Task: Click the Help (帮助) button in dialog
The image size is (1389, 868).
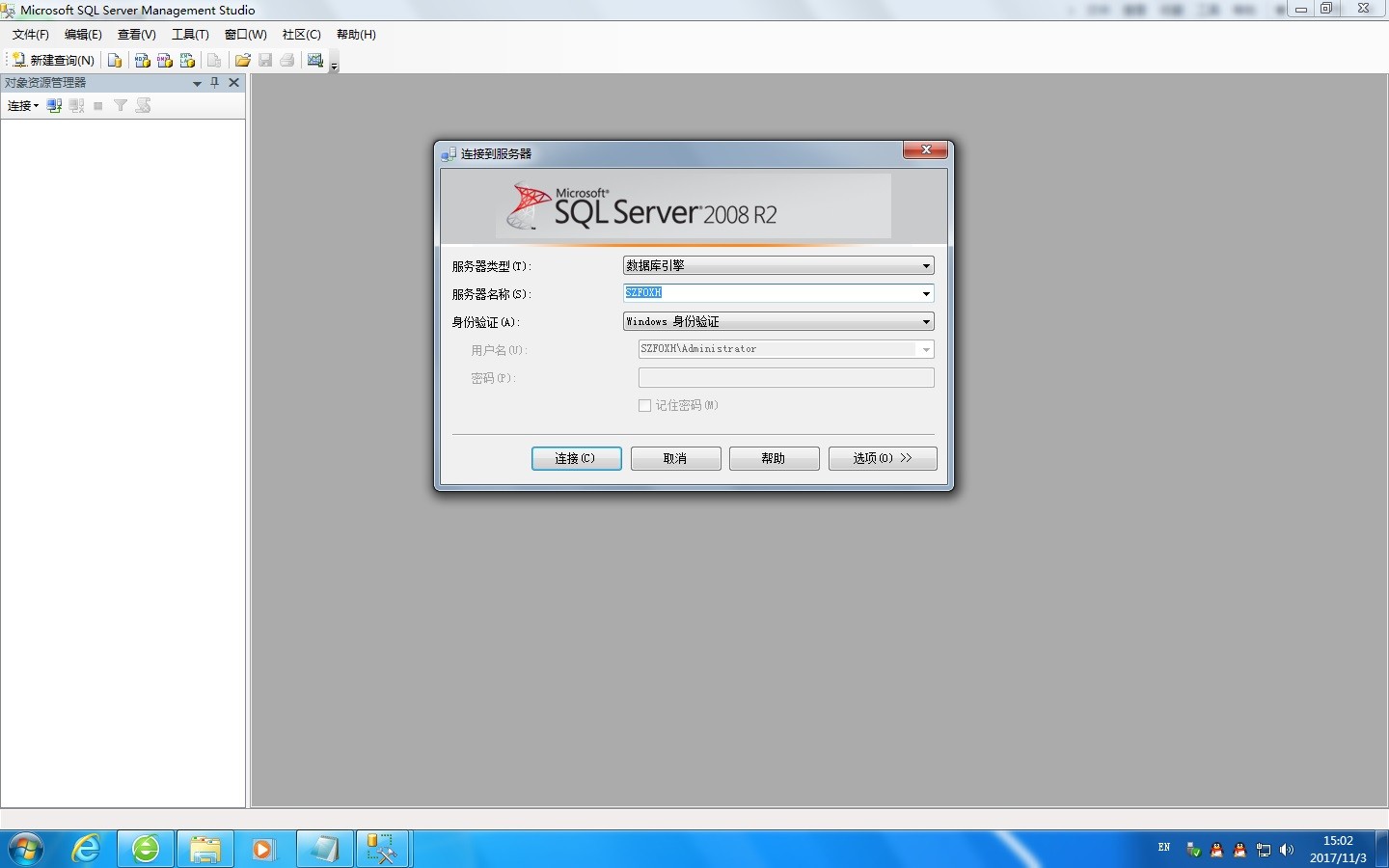Action: click(x=774, y=458)
